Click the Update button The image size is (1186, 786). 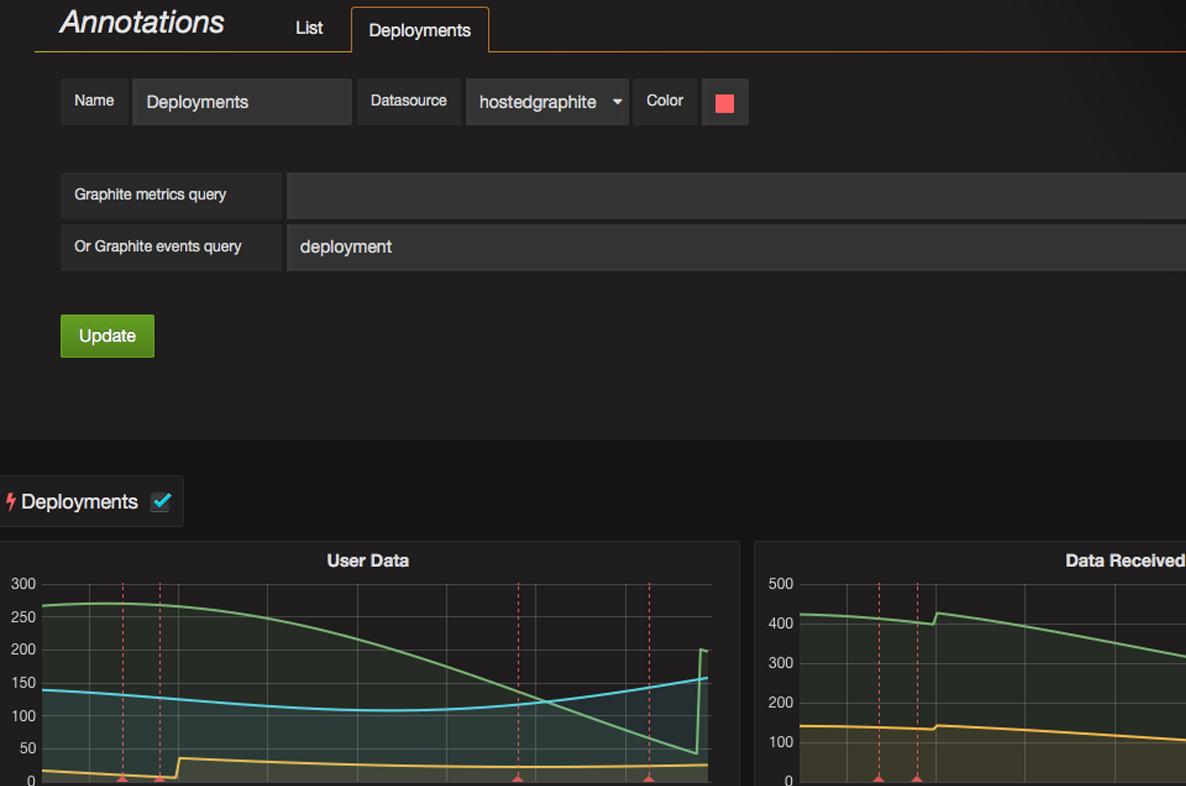(x=107, y=336)
